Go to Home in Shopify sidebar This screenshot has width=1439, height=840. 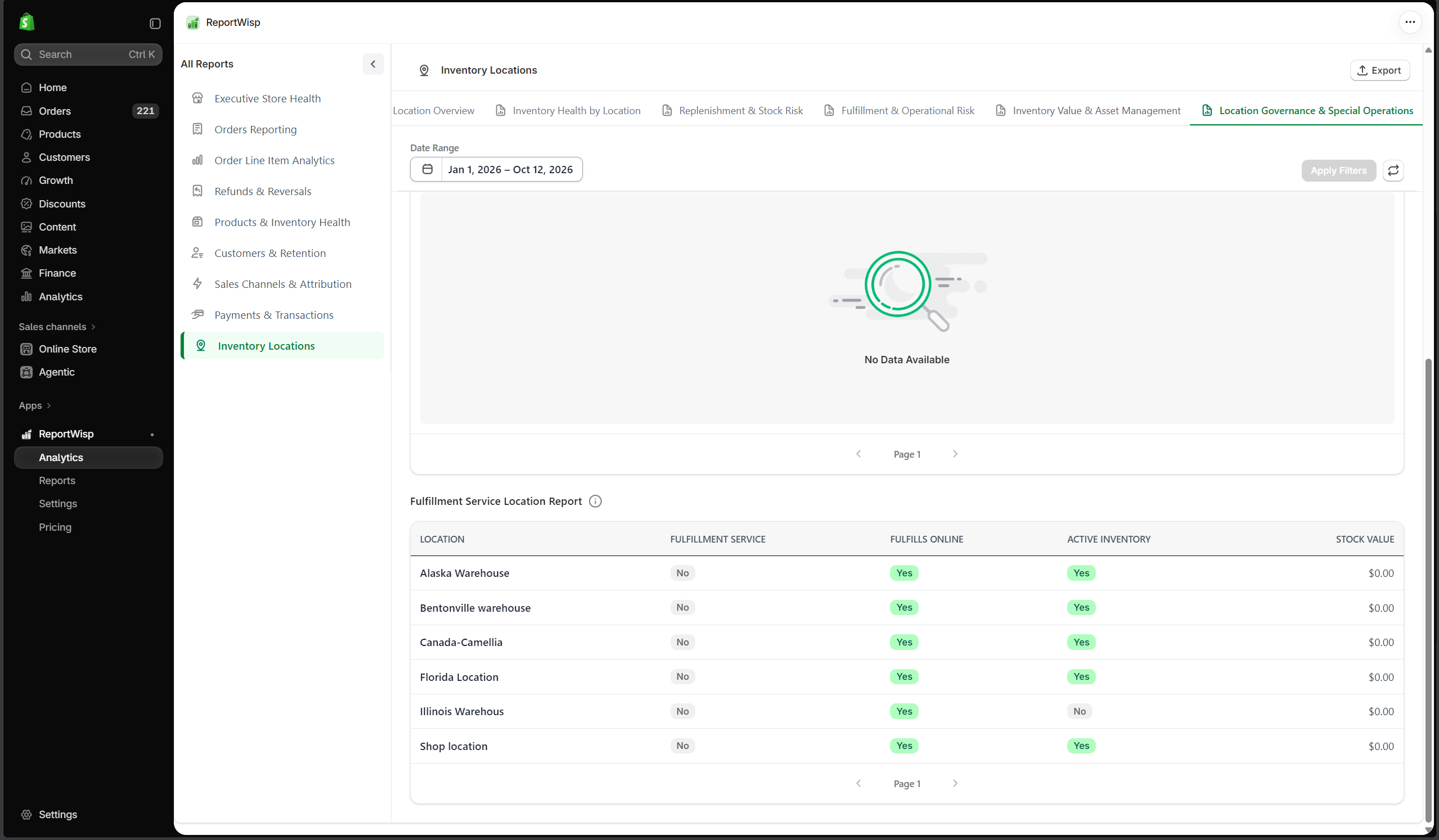click(x=88, y=87)
